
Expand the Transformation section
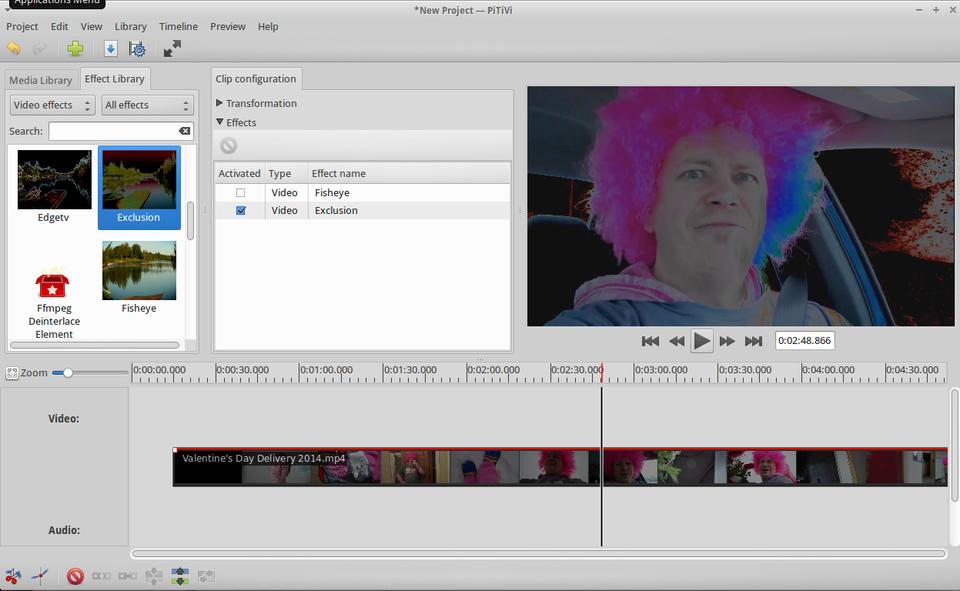click(x=220, y=103)
